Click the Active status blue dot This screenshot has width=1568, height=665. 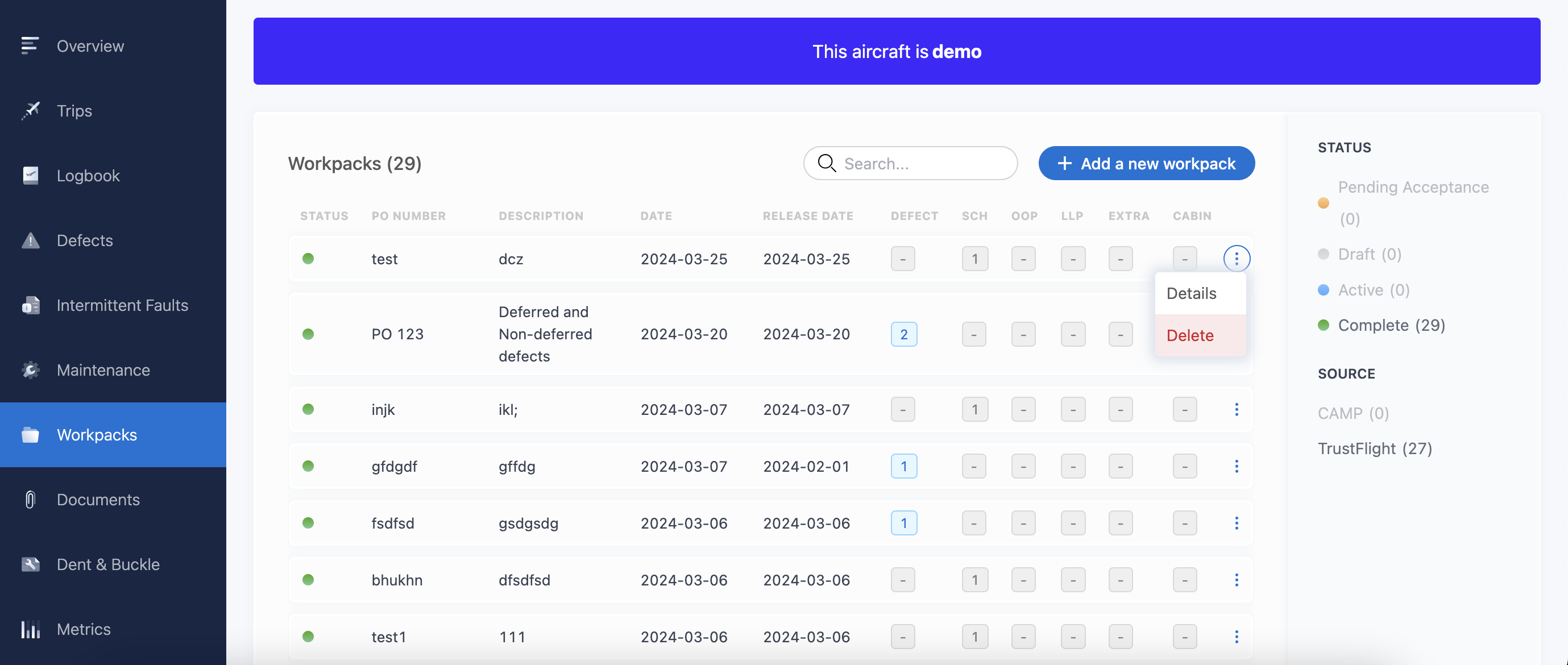(x=1324, y=290)
